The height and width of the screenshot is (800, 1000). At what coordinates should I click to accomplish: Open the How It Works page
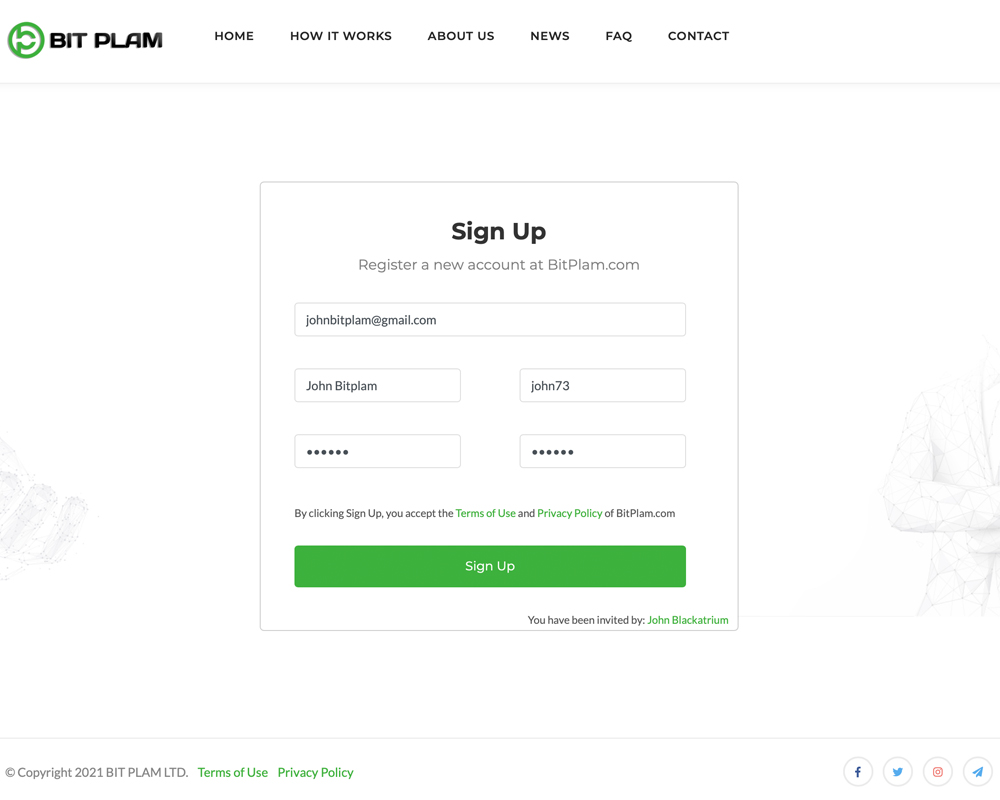(x=341, y=36)
